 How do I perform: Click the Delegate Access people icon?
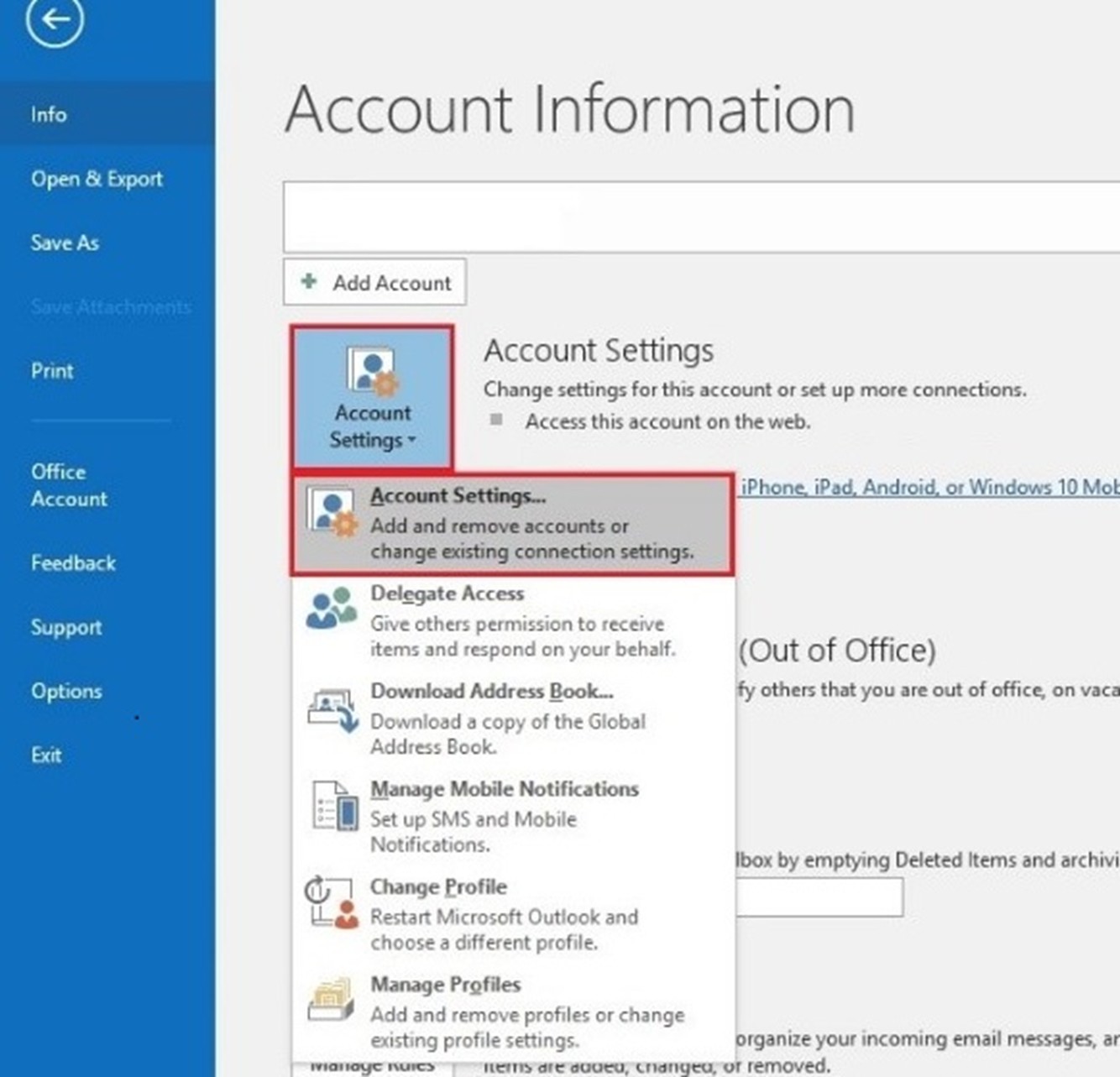[x=331, y=609]
